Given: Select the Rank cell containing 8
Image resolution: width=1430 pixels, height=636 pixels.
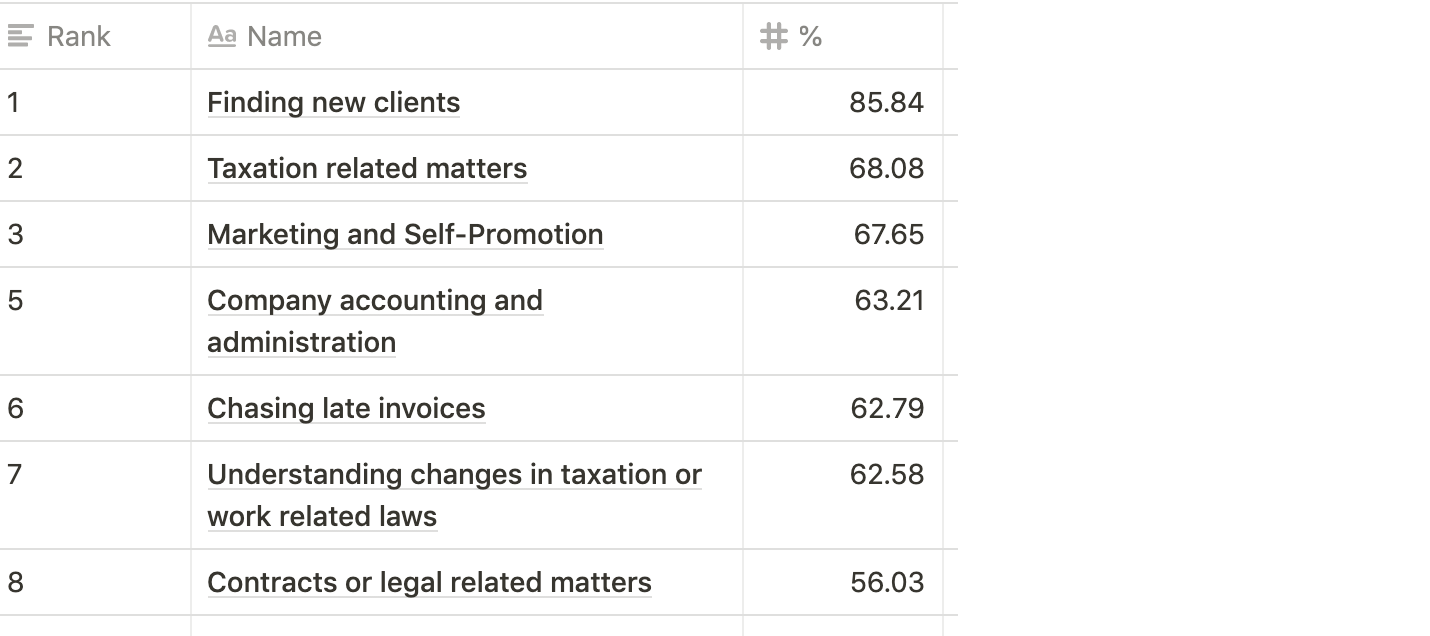Looking at the screenshot, I should (95, 582).
